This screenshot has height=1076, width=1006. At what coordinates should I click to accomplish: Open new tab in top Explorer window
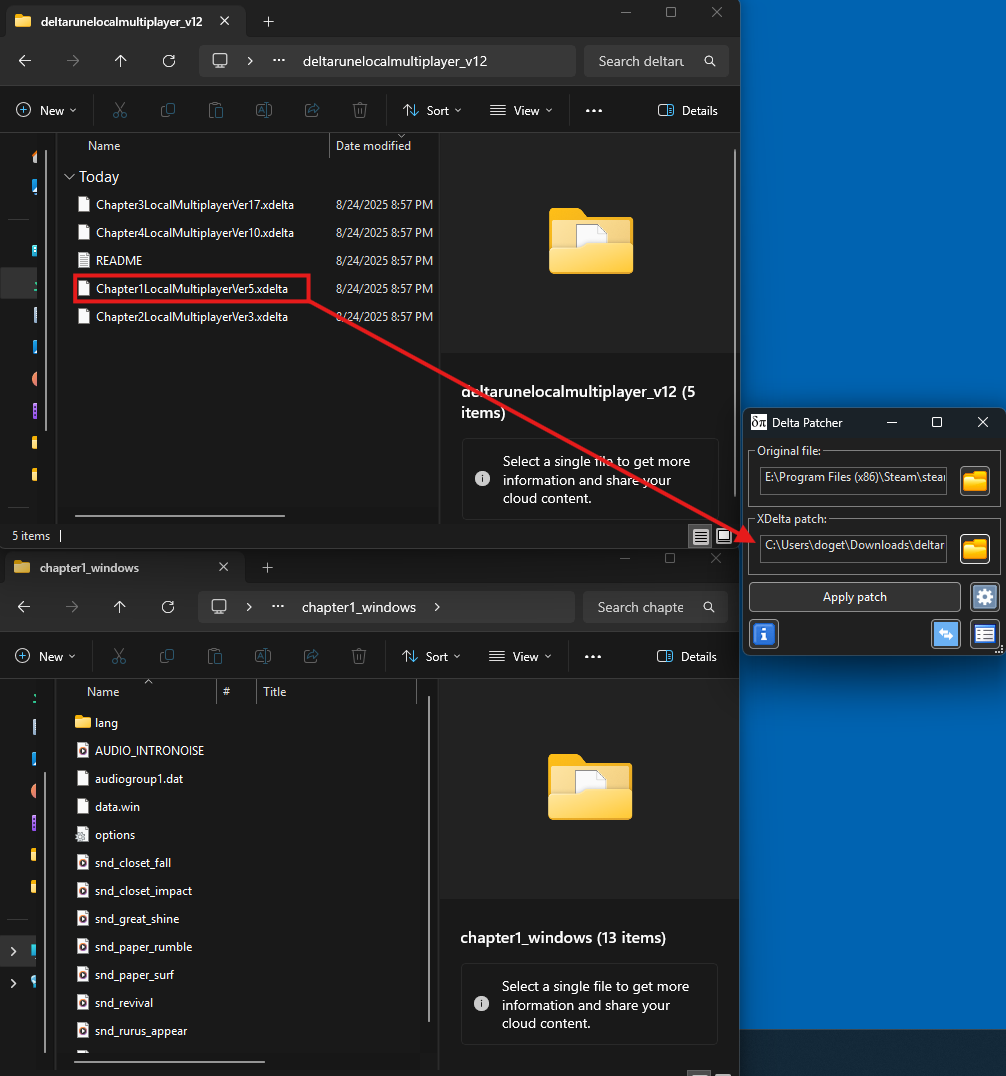(268, 22)
